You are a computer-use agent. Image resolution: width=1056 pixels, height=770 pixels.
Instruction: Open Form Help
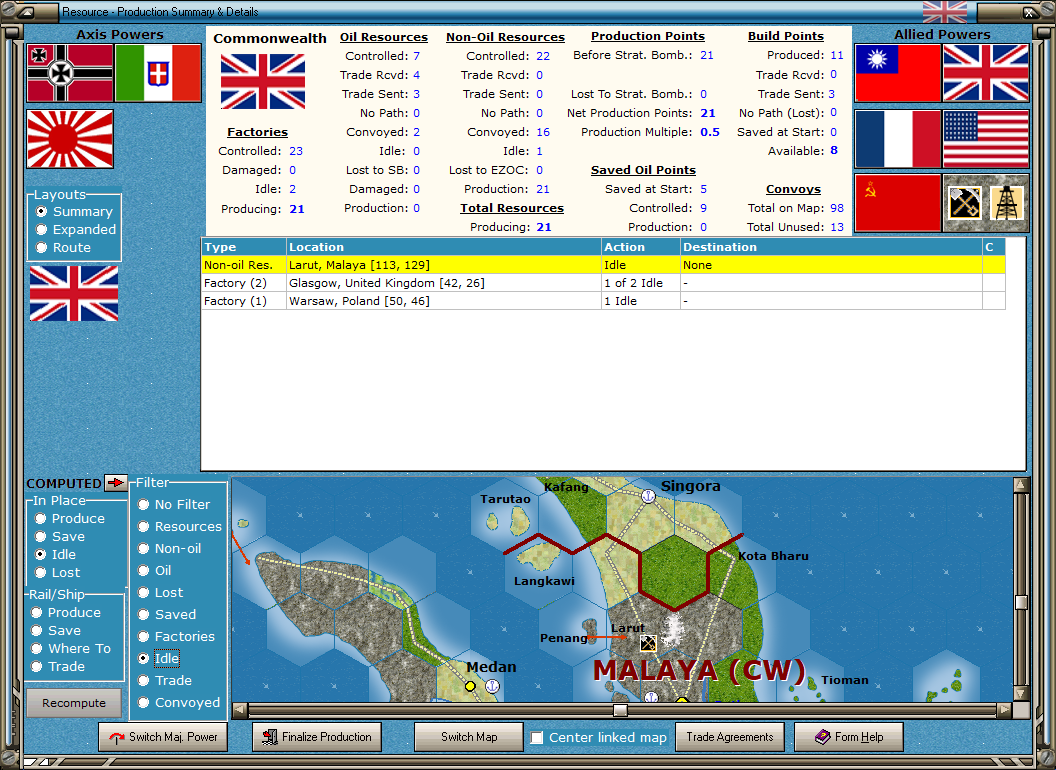pos(849,737)
